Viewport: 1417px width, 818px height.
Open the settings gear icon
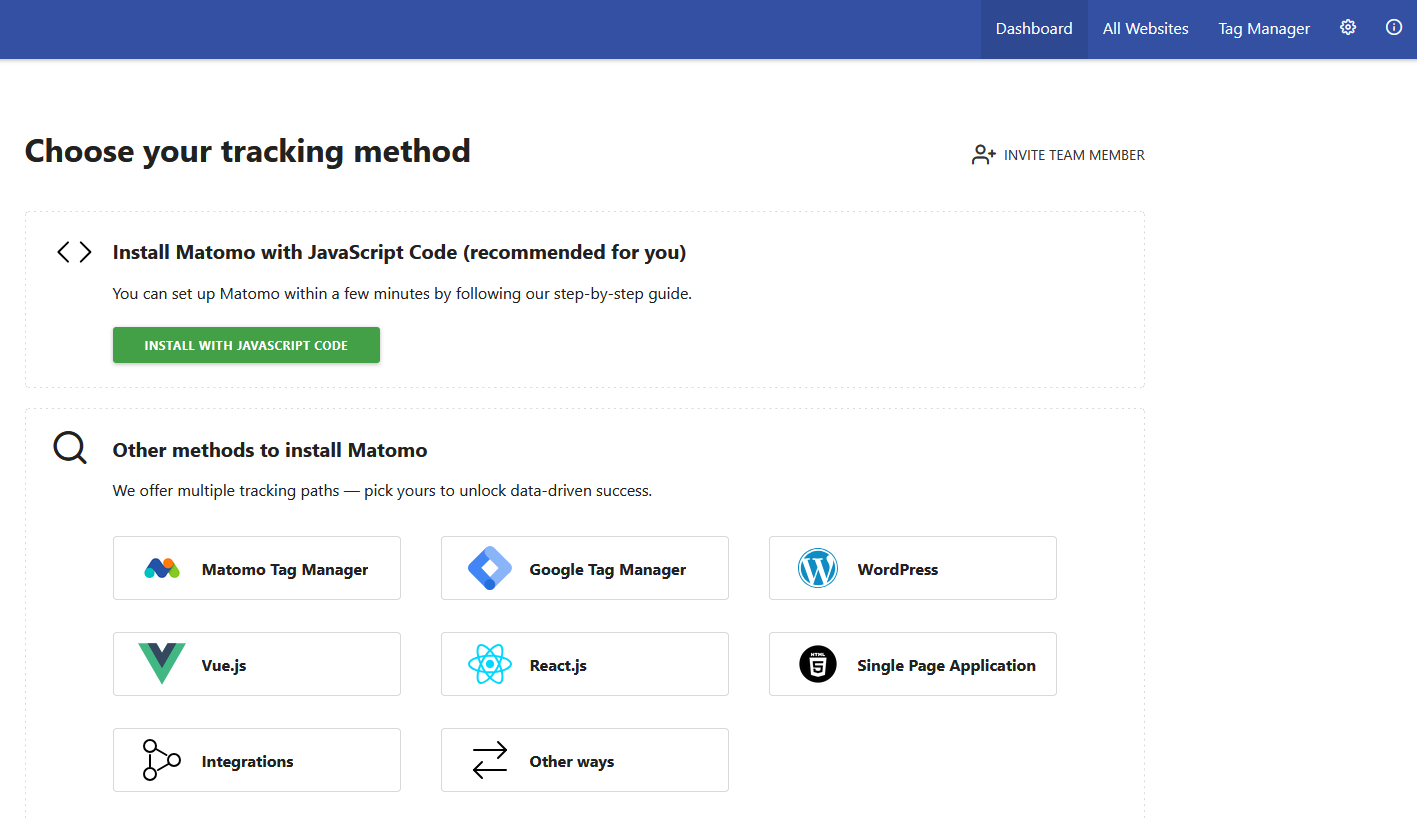(x=1348, y=28)
